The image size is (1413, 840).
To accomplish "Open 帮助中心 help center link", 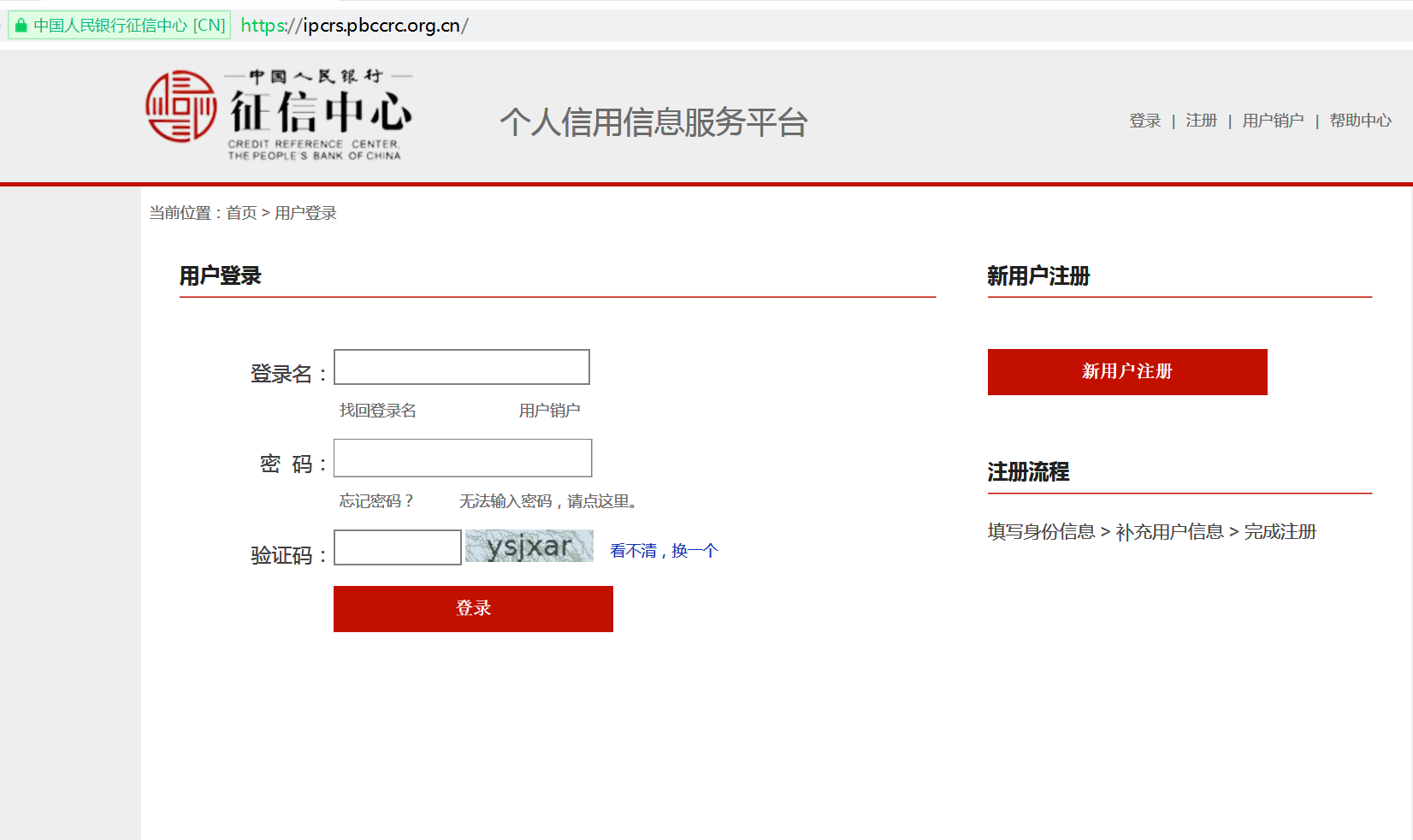I will pyautogui.click(x=1360, y=121).
